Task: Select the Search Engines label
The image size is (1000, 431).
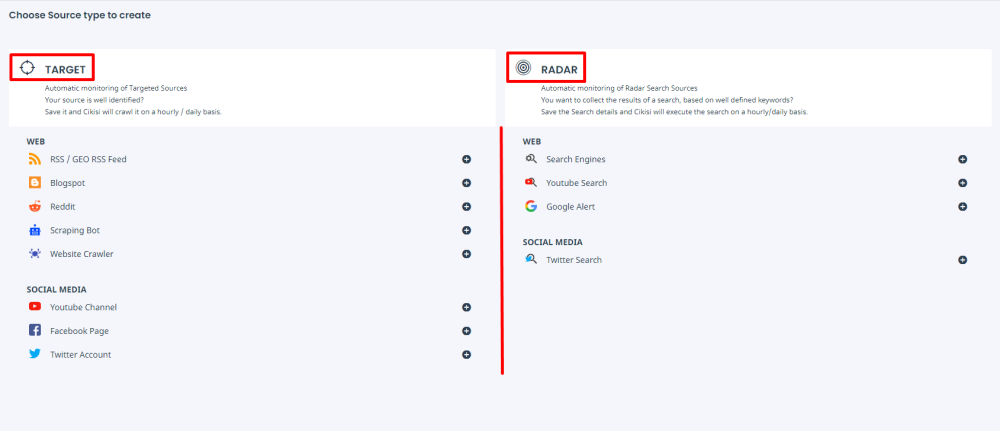Action: pos(576,159)
